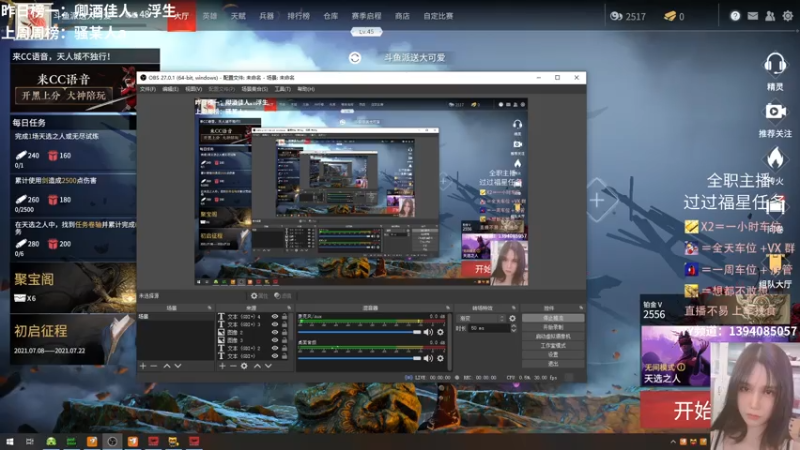Open source properties gear in Sources panel
The image size is (800, 450).
pos(244,366)
